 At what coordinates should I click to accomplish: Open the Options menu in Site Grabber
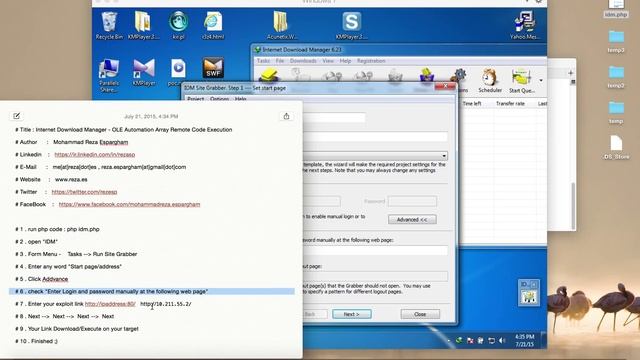click(x=219, y=99)
